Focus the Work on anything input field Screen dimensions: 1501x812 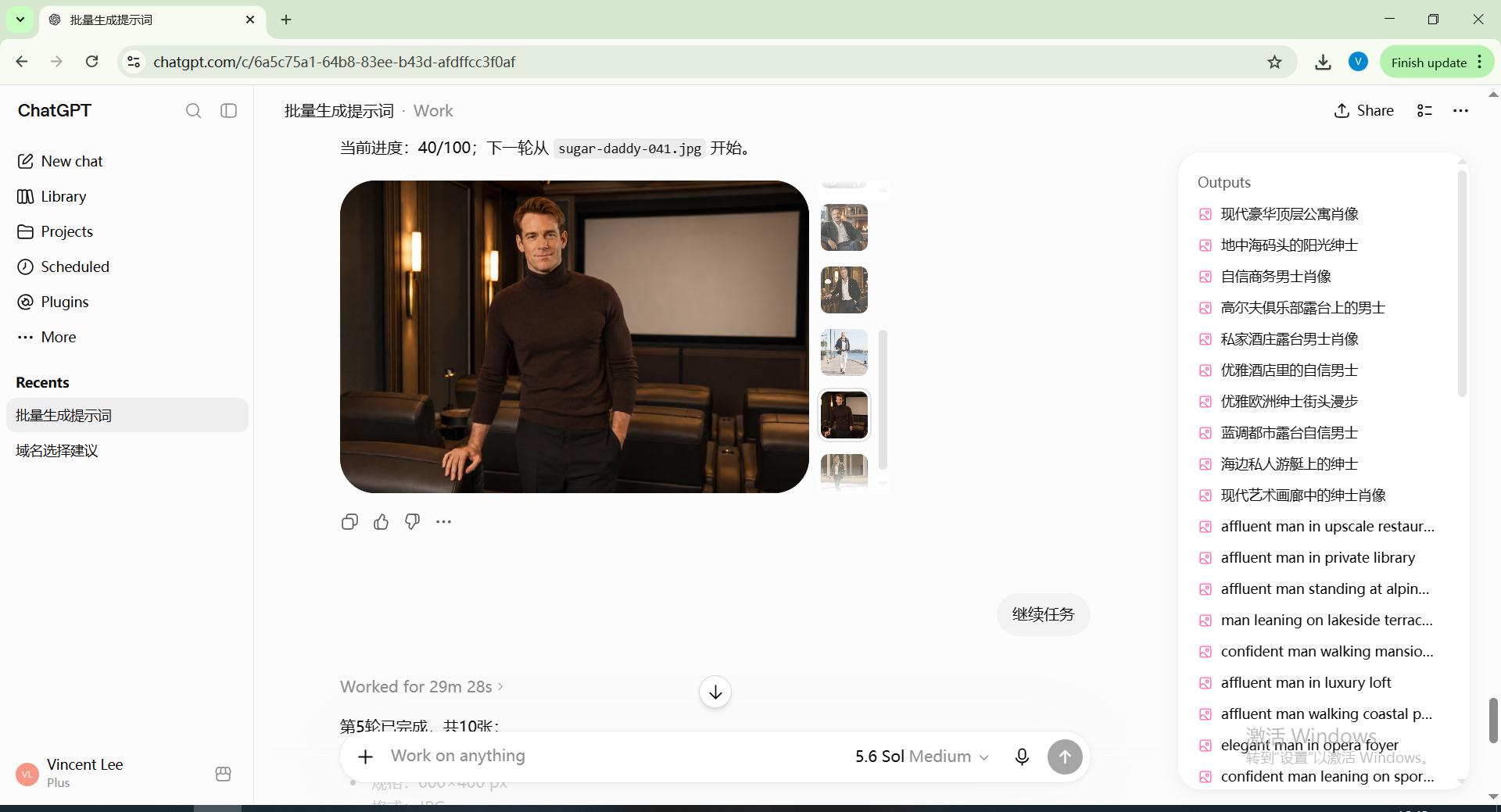(x=610, y=756)
